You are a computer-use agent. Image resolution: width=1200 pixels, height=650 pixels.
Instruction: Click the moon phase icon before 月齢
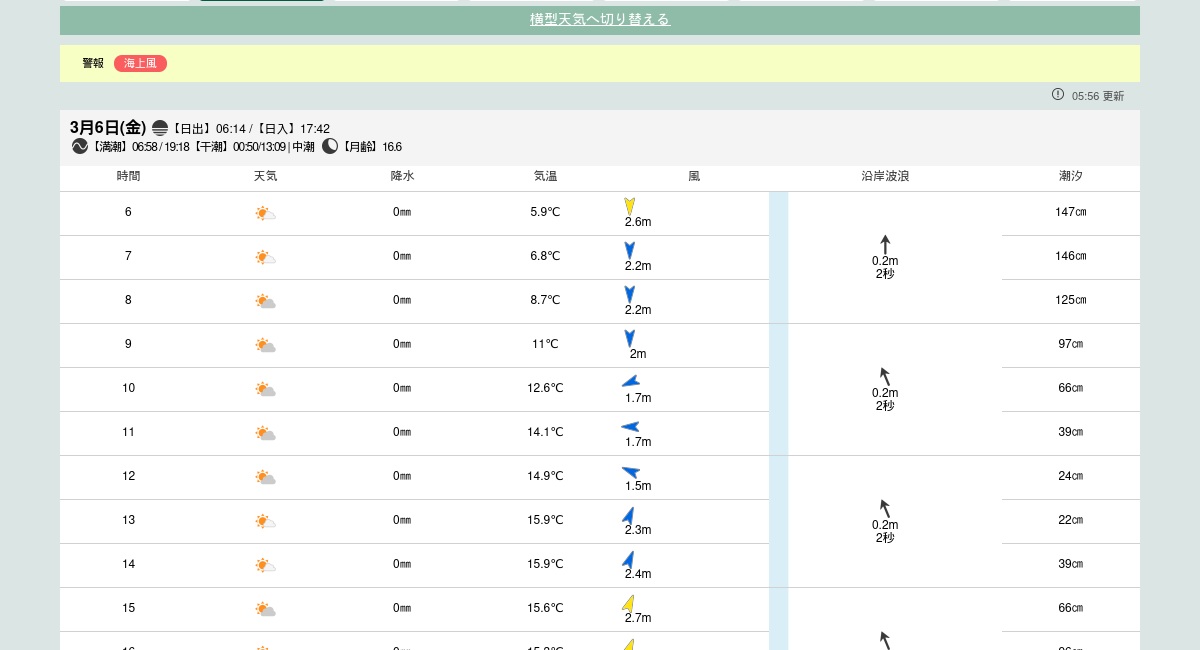pyautogui.click(x=330, y=147)
